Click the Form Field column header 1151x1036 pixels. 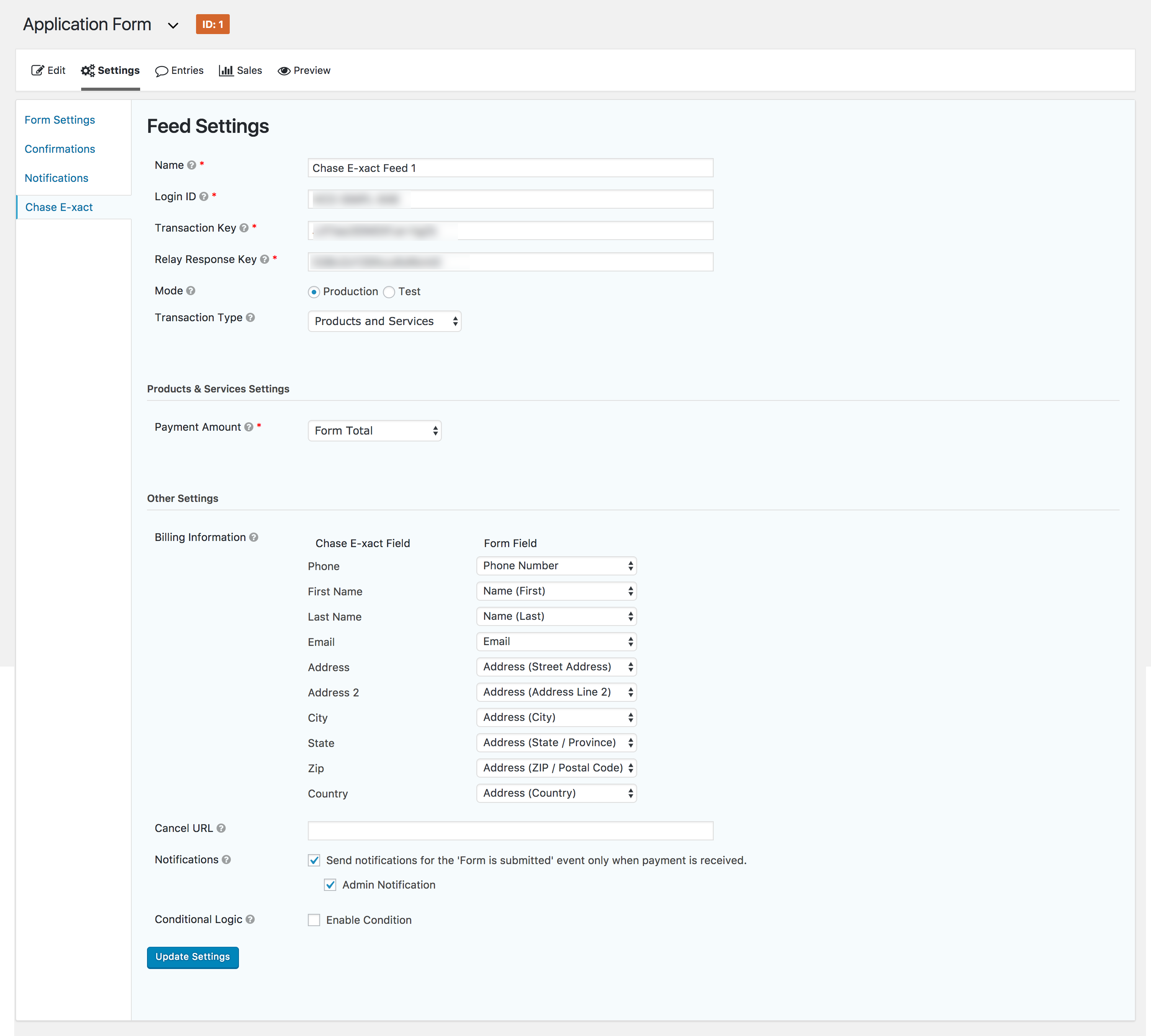tap(510, 544)
